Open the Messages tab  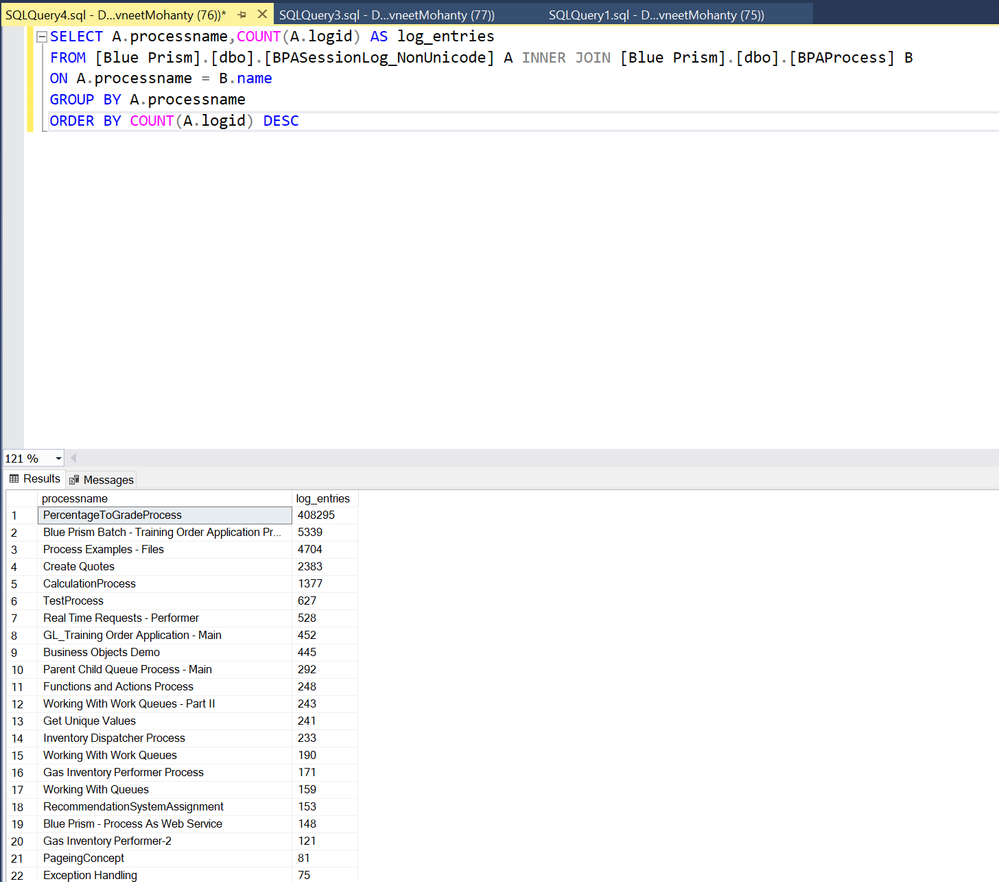coord(101,480)
